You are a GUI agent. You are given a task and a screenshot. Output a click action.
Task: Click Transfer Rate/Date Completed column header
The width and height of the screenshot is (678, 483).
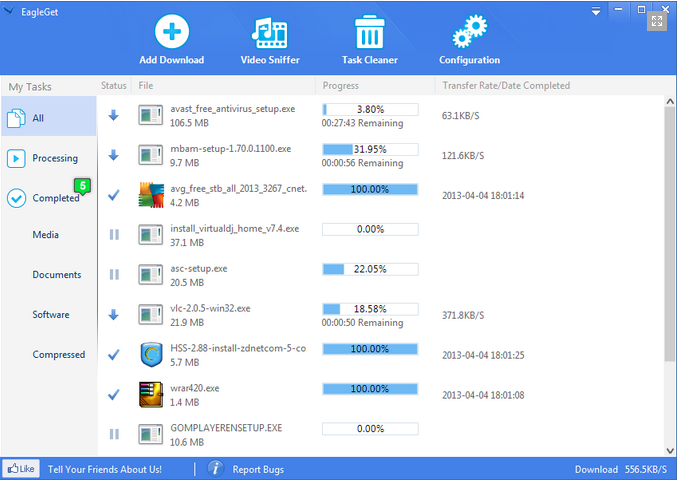[x=506, y=86]
